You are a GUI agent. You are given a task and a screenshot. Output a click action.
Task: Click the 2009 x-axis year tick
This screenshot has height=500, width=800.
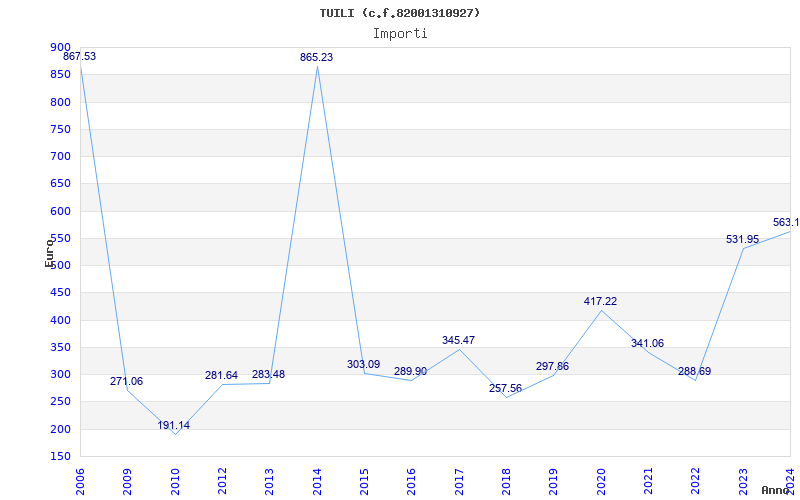point(127,481)
